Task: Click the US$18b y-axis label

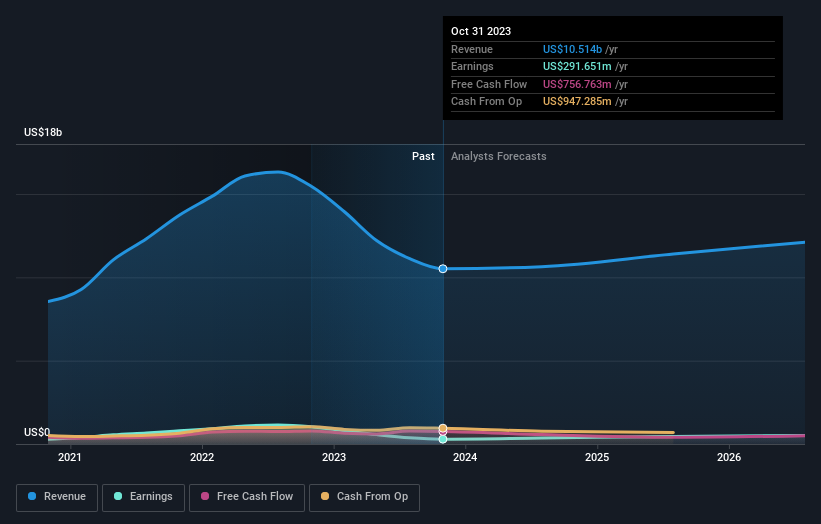Action: [x=43, y=132]
